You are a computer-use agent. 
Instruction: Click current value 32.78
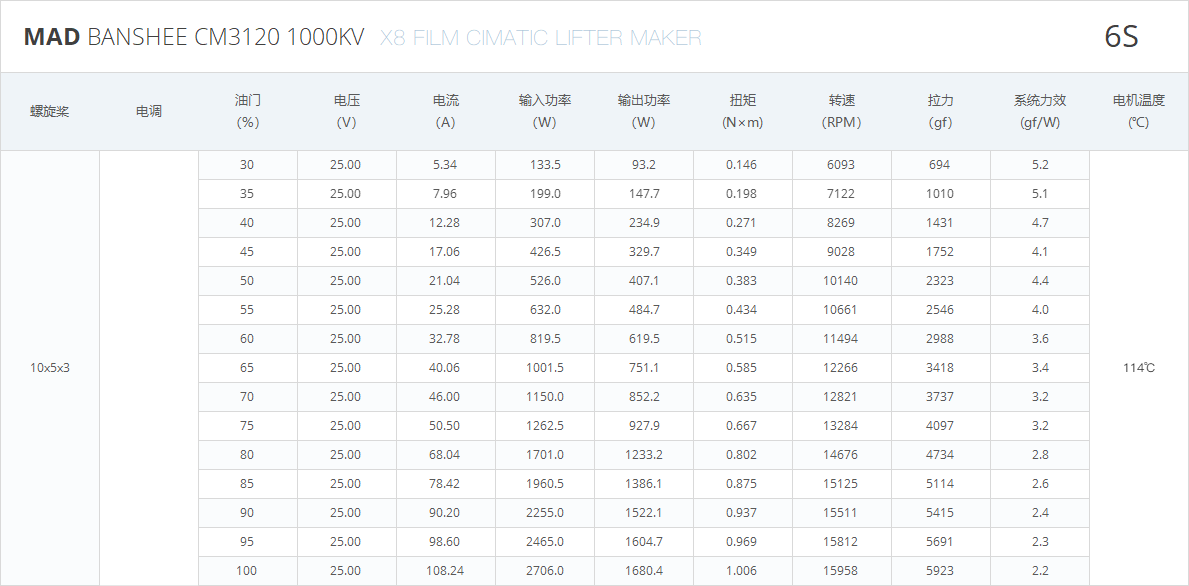pyautogui.click(x=444, y=339)
